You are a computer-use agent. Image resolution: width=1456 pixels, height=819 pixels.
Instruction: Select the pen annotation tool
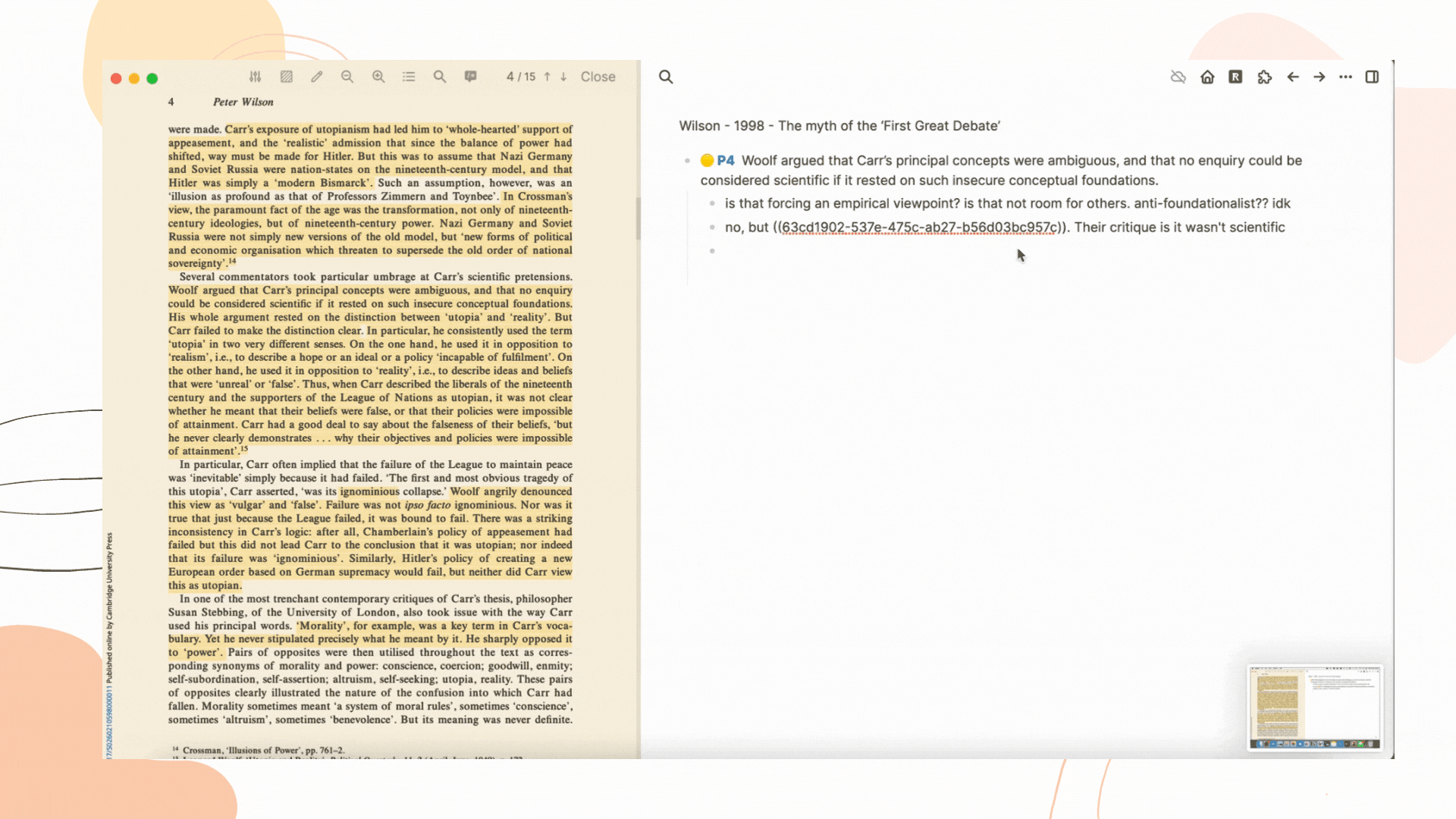pyautogui.click(x=317, y=77)
